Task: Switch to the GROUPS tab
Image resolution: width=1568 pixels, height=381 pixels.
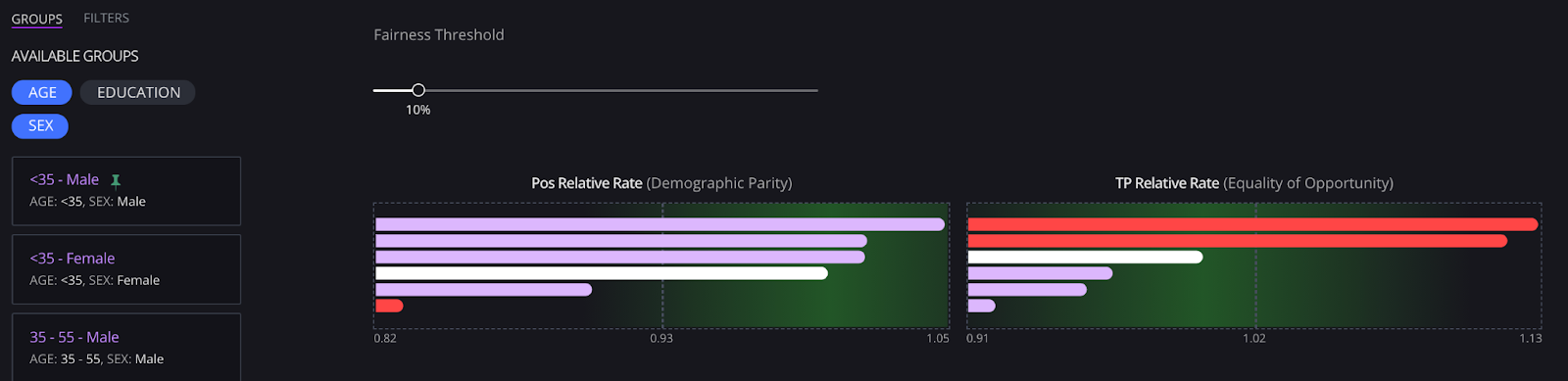Action: [x=37, y=19]
